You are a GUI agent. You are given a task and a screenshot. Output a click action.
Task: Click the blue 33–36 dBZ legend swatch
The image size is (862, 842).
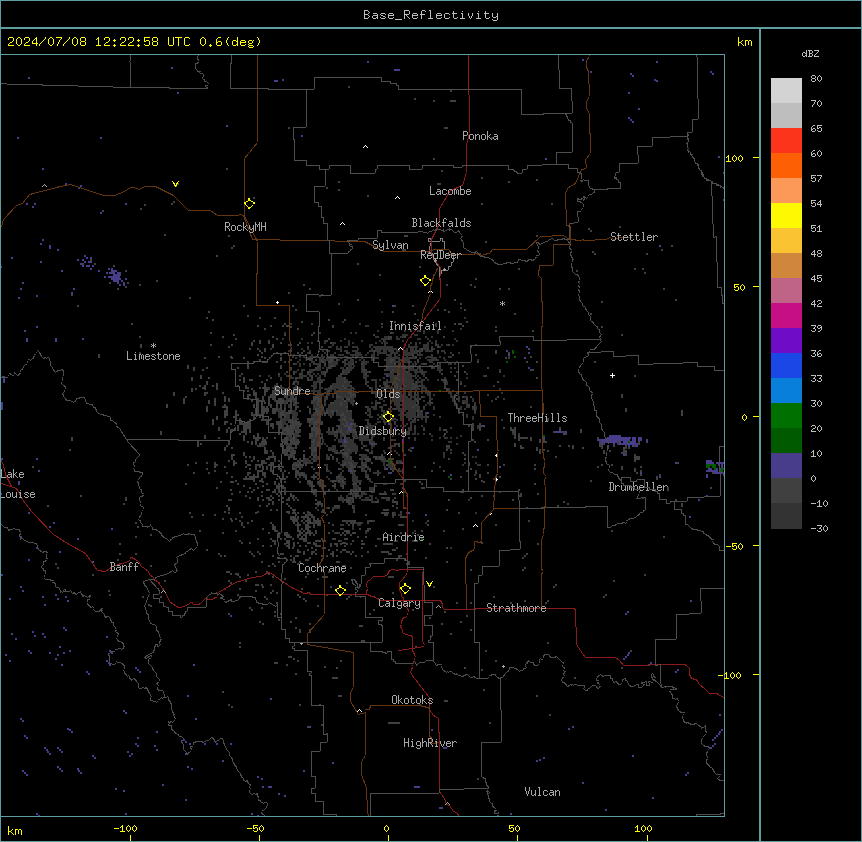(x=786, y=366)
